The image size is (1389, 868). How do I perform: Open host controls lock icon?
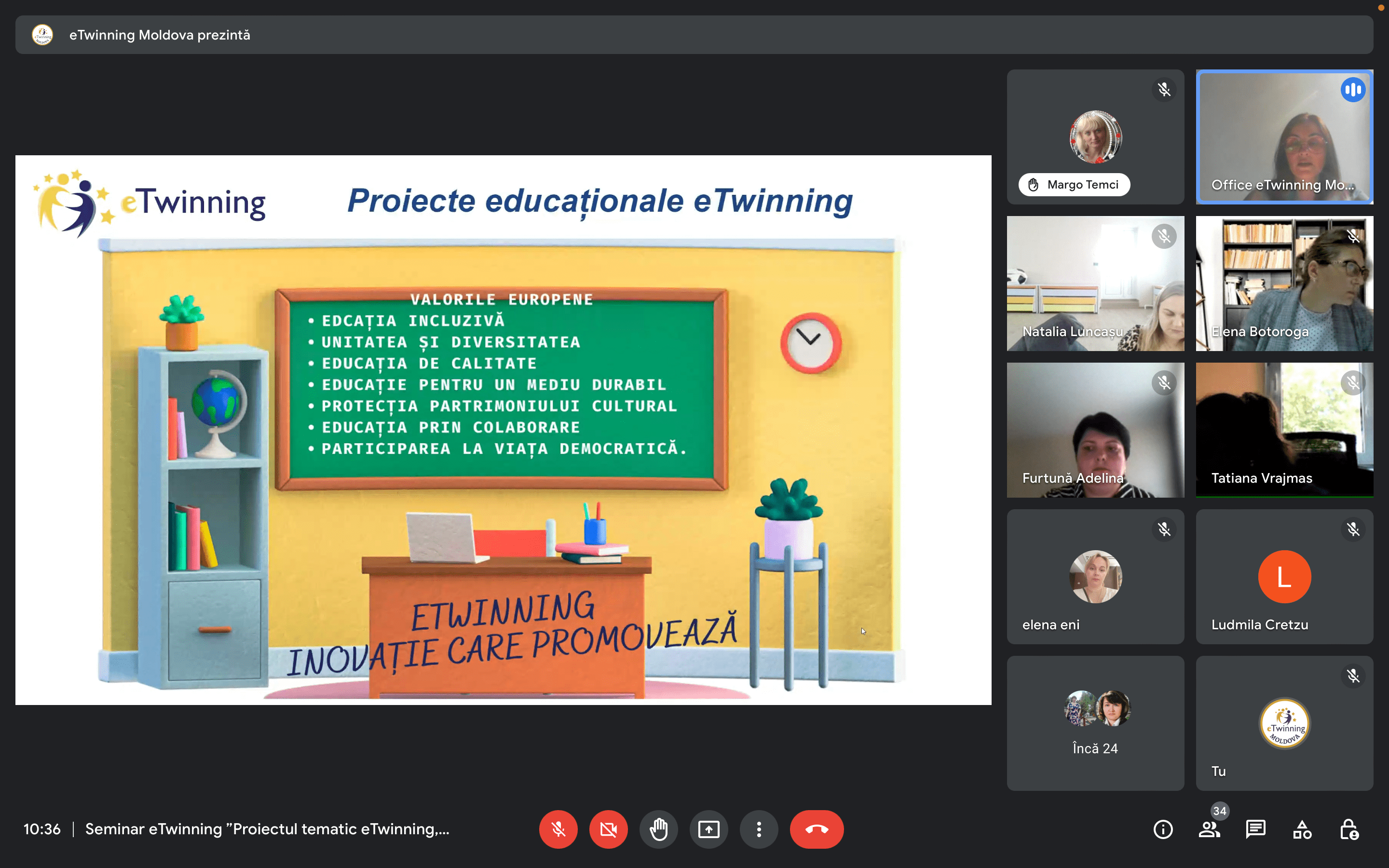(x=1348, y=829)
